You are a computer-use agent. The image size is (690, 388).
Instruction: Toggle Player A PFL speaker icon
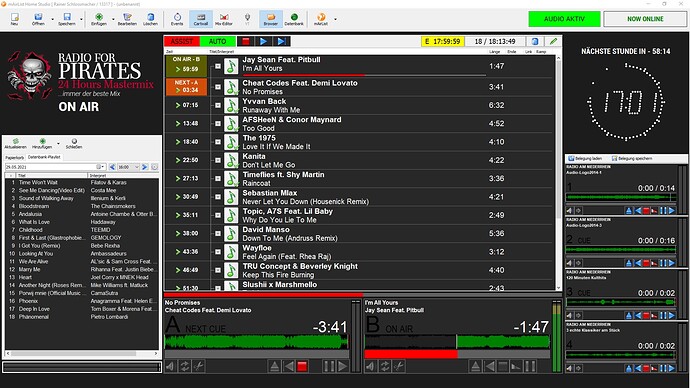(171, 366)
